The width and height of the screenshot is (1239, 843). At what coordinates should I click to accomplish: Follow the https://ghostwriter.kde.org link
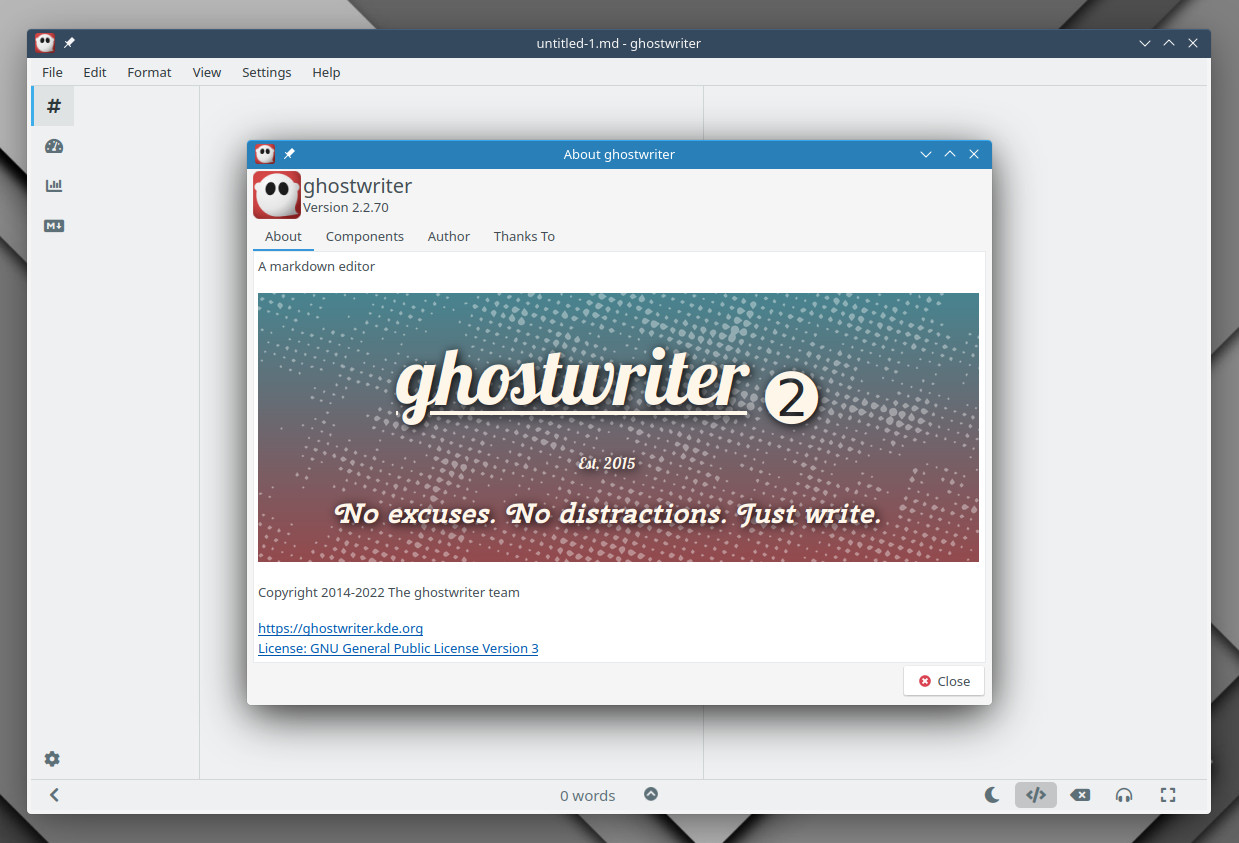click(x=341, y=628)
